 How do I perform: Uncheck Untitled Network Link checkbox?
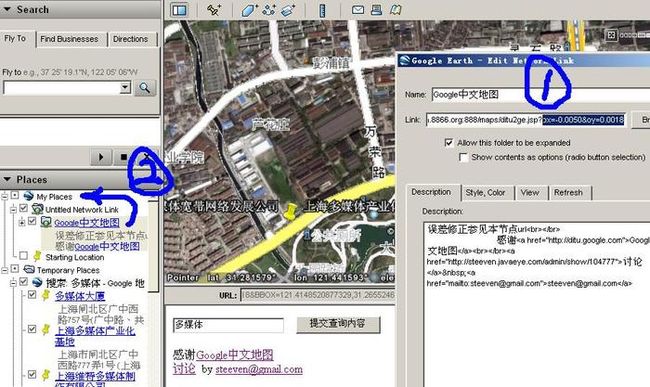point(24,208)
